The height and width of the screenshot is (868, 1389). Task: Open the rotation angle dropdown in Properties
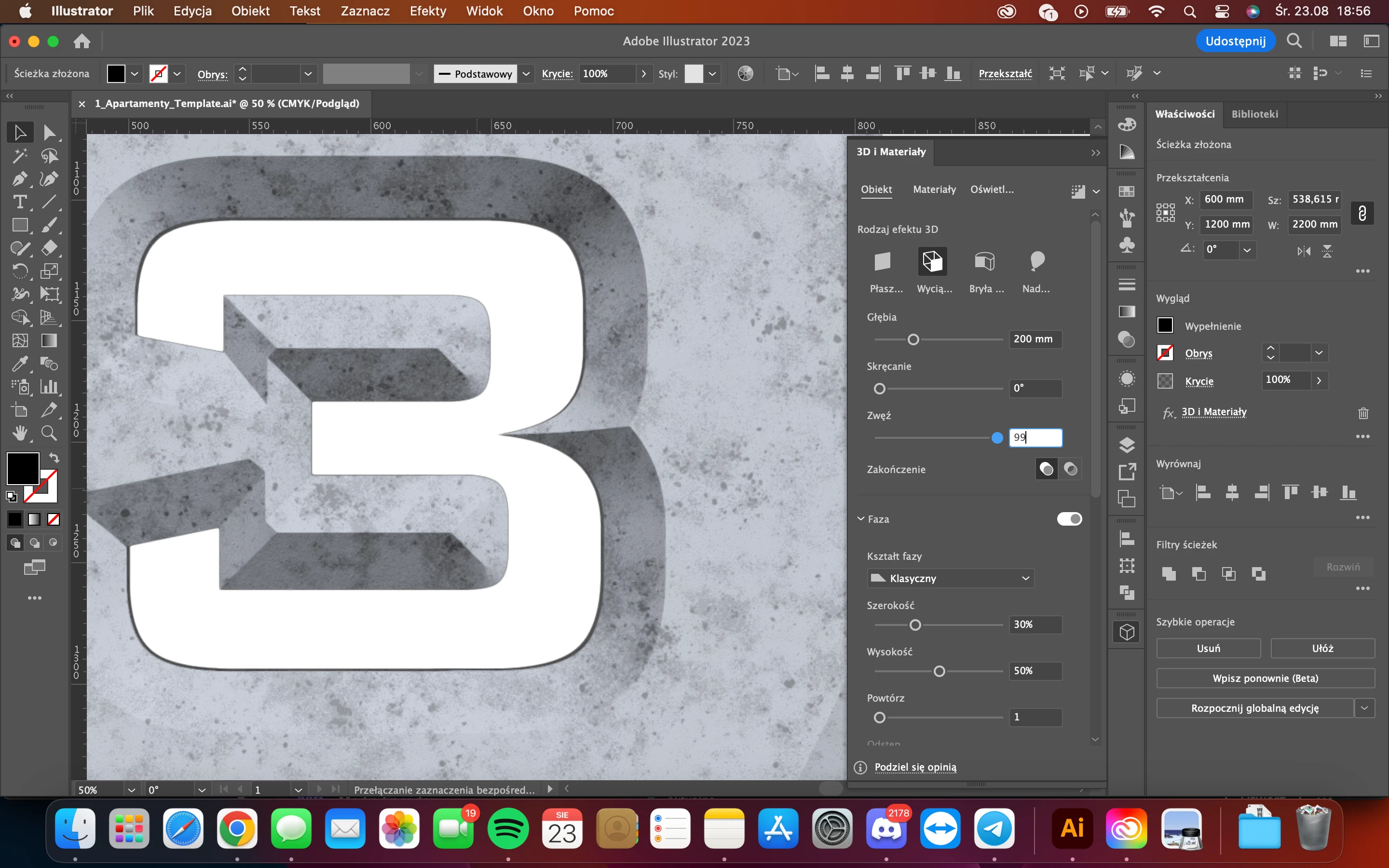[x=1247, y=250]
